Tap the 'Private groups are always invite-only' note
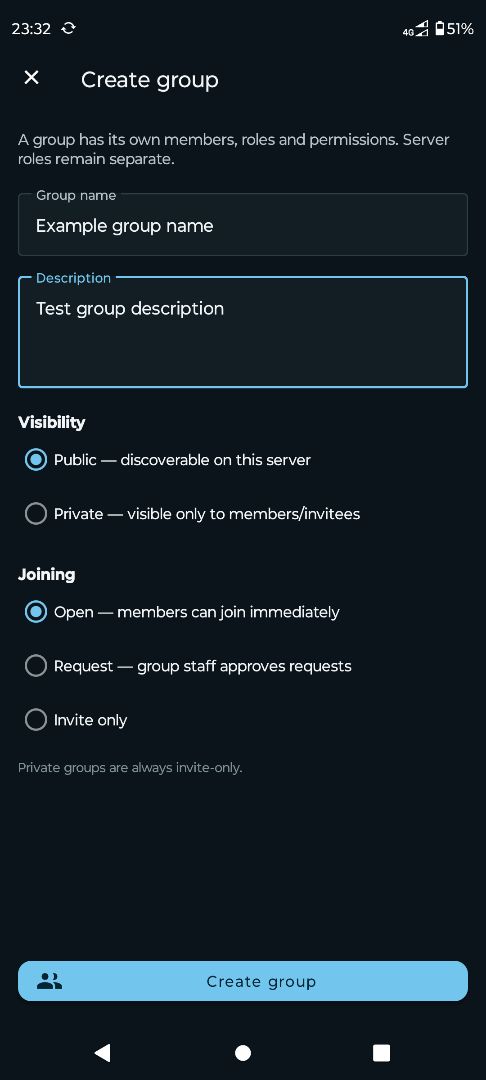486x1080 pixels. click(x=130, y=767)
